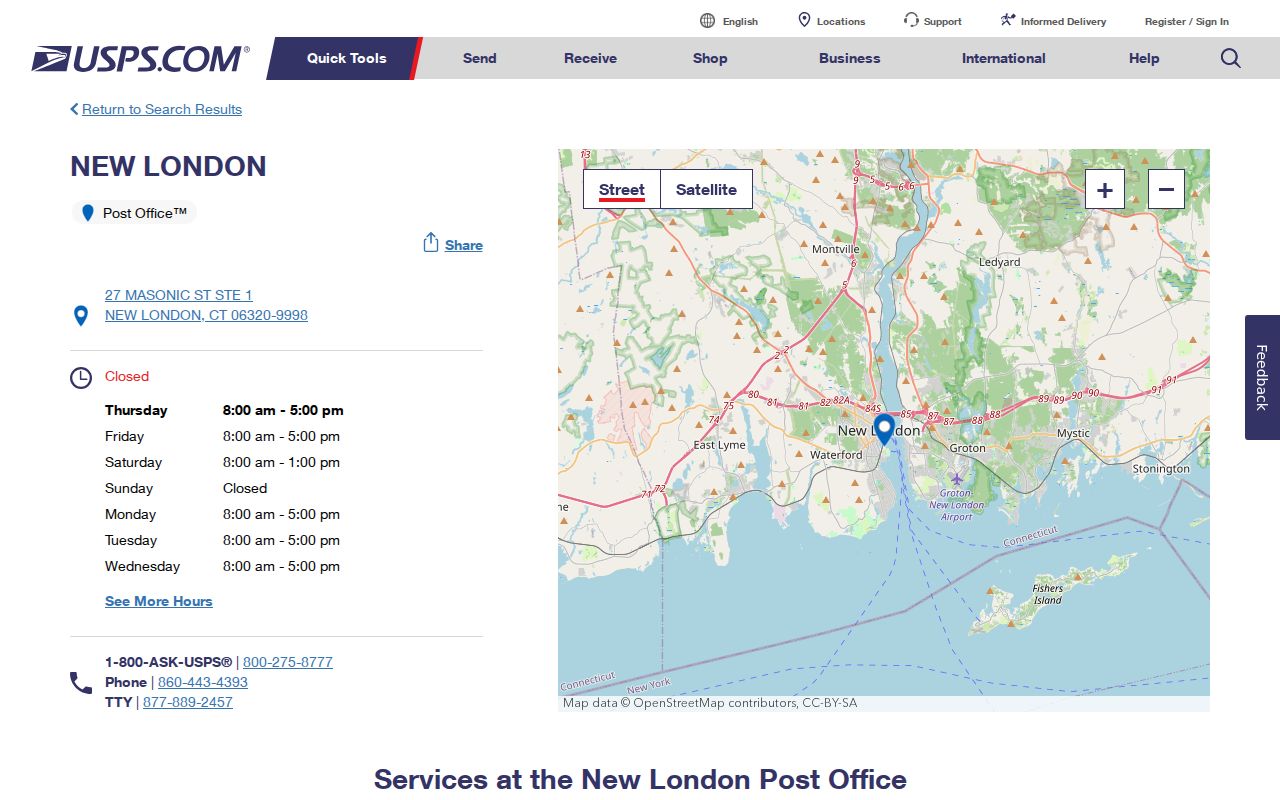
Task: Call 800-275-8777 number link
Action: pyautogui.click(x=288, y=662)
